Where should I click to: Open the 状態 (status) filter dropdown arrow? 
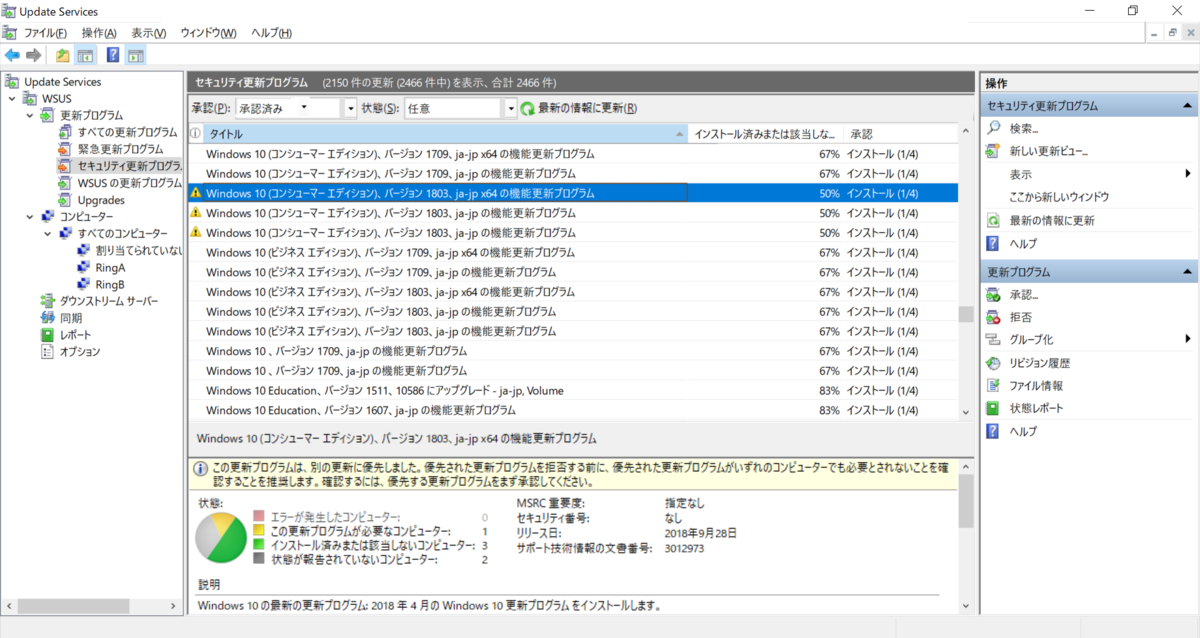tap(511, 108)
